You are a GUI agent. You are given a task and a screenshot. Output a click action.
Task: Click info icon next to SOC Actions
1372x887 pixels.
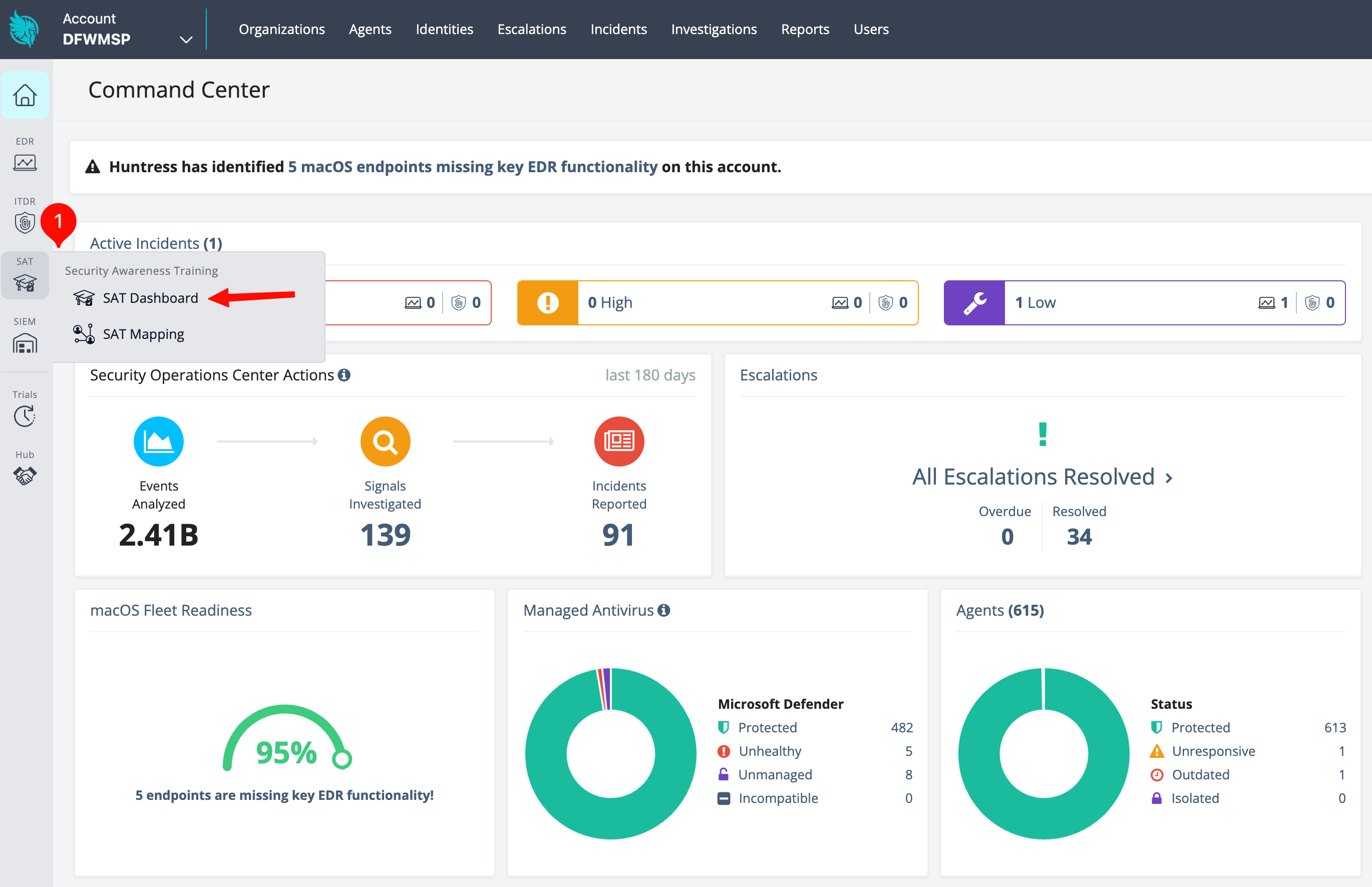[344, 375]
